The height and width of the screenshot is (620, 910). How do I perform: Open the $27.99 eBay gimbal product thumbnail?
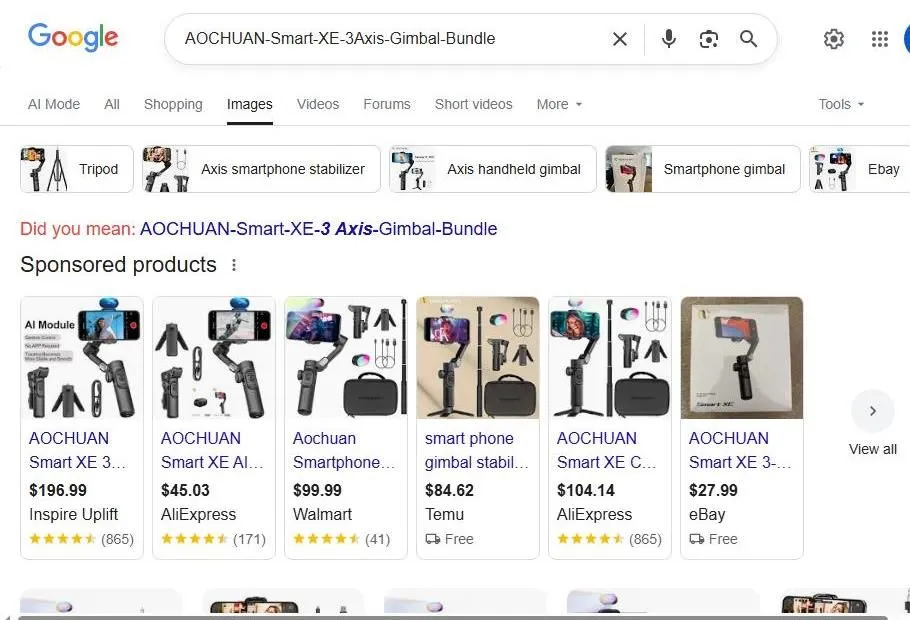(x=741, y=358)
